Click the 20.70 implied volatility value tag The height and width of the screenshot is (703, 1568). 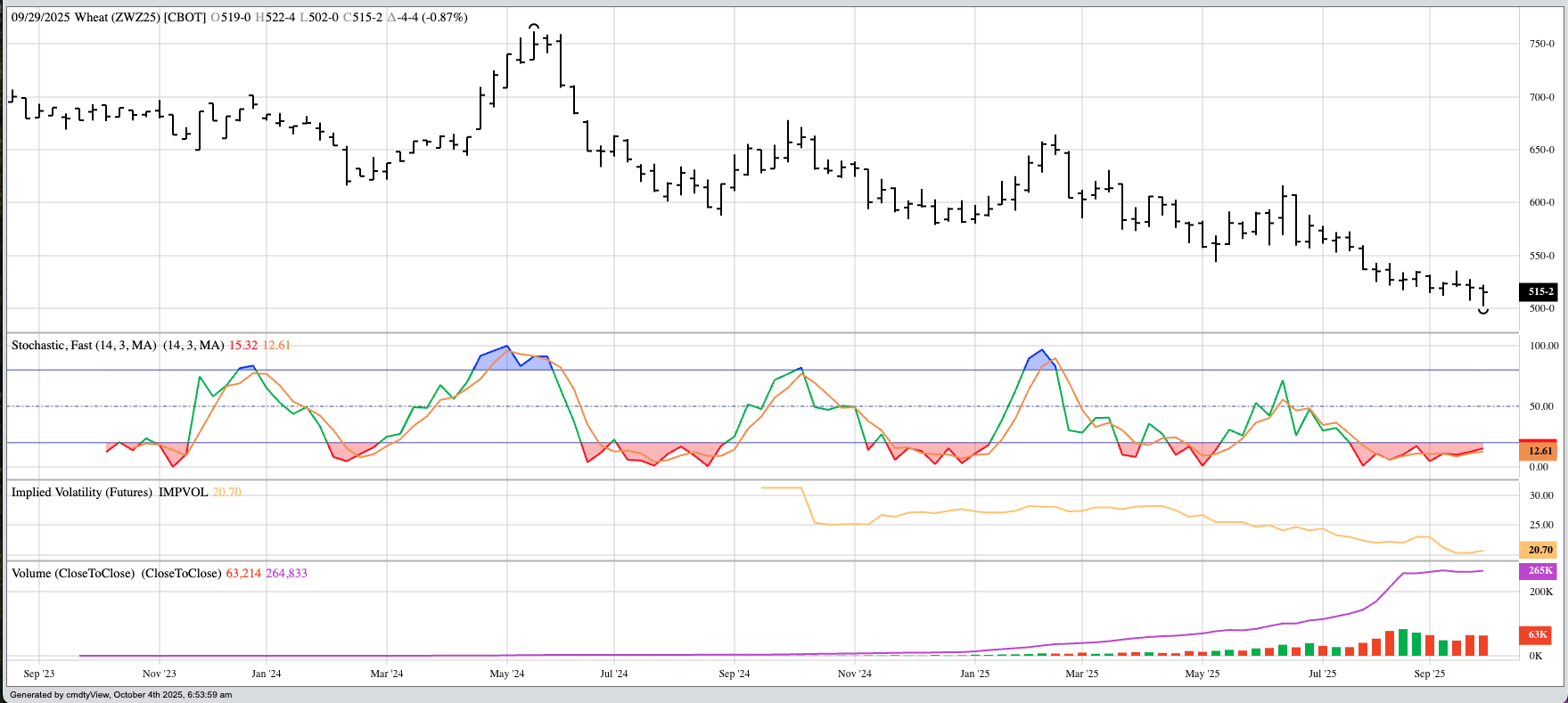(x=1539, y=551)
